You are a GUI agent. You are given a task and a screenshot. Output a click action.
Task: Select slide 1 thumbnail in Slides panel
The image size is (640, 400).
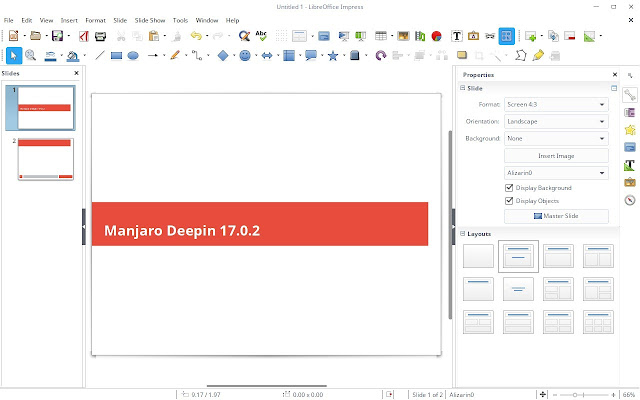click(x=46, y=108)
